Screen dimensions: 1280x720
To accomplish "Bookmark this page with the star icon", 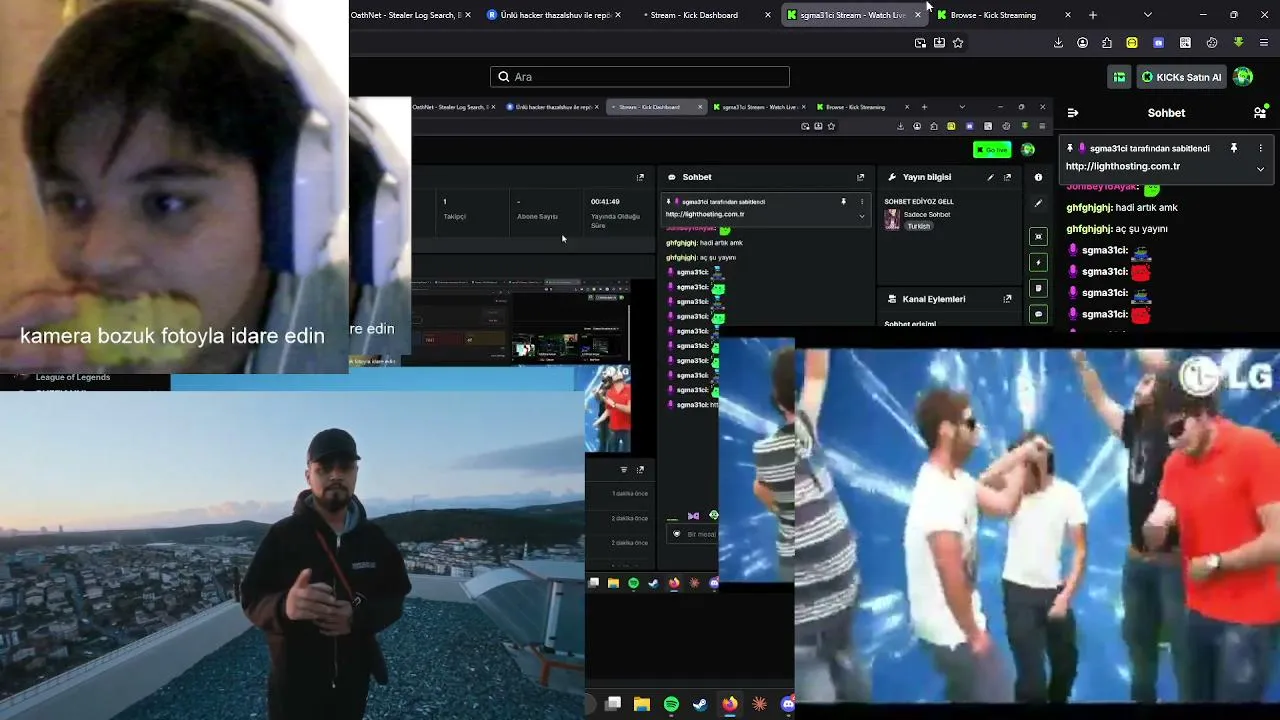I will [x=958, y=43].
